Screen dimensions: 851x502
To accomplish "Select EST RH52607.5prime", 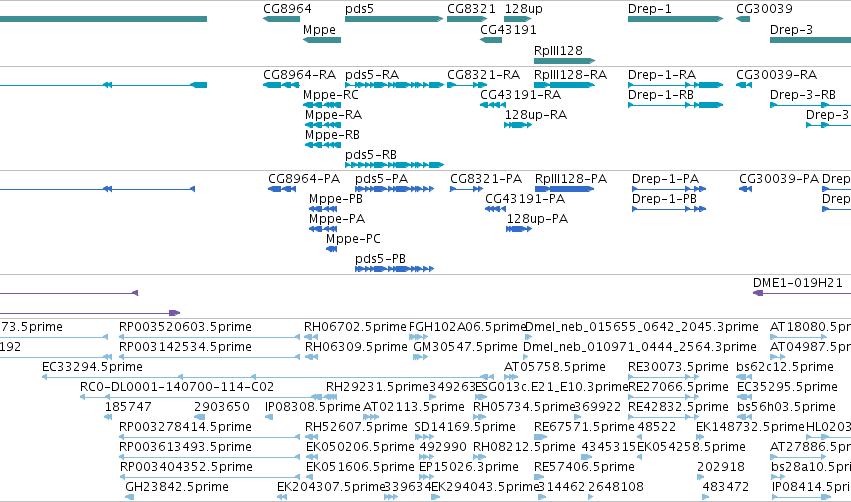I will (312, 437).
